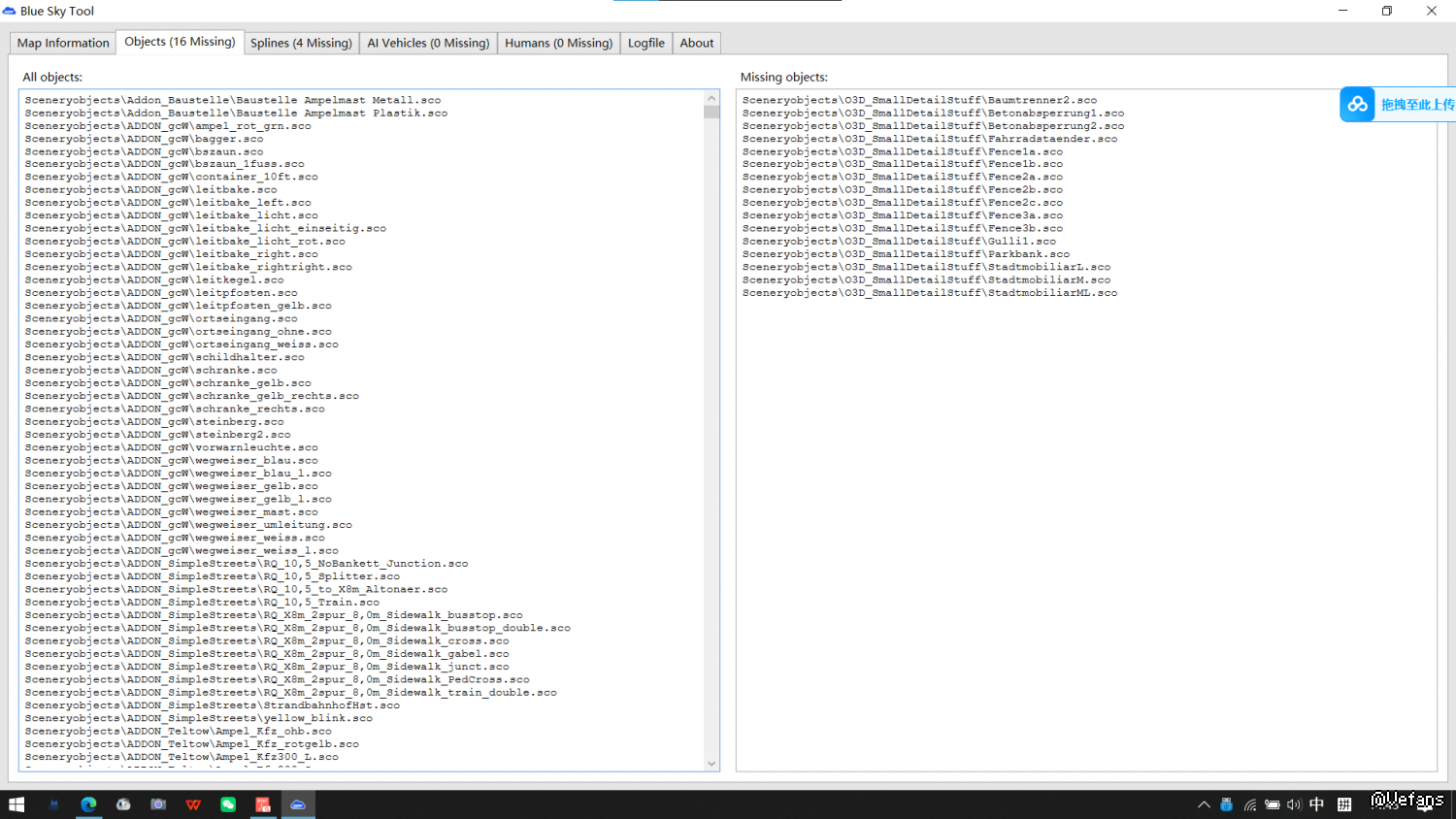This screenshot has height=819, width=1456.
Task: Click scroll up arrow of All objects list
Action: click(711, 98)
